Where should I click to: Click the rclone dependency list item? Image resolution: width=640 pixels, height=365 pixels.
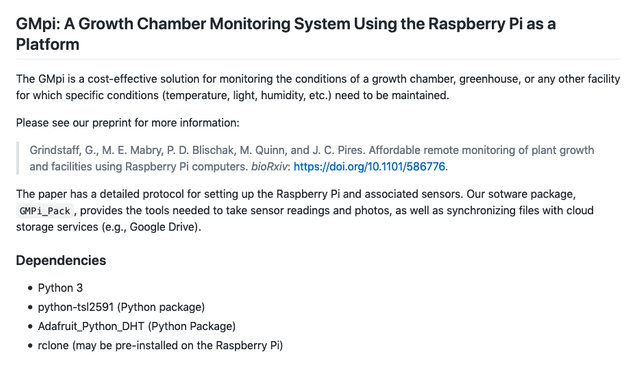(x=160, y=345)
